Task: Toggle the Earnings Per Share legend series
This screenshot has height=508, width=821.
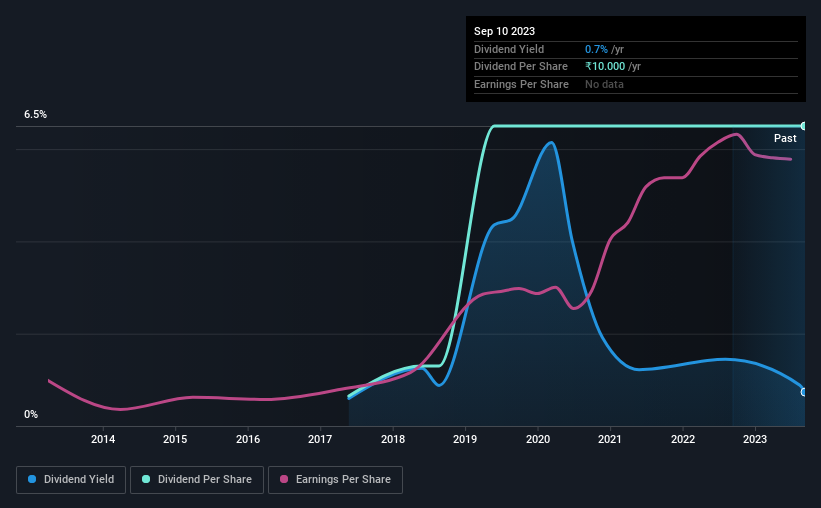Action: pos(335,480)
